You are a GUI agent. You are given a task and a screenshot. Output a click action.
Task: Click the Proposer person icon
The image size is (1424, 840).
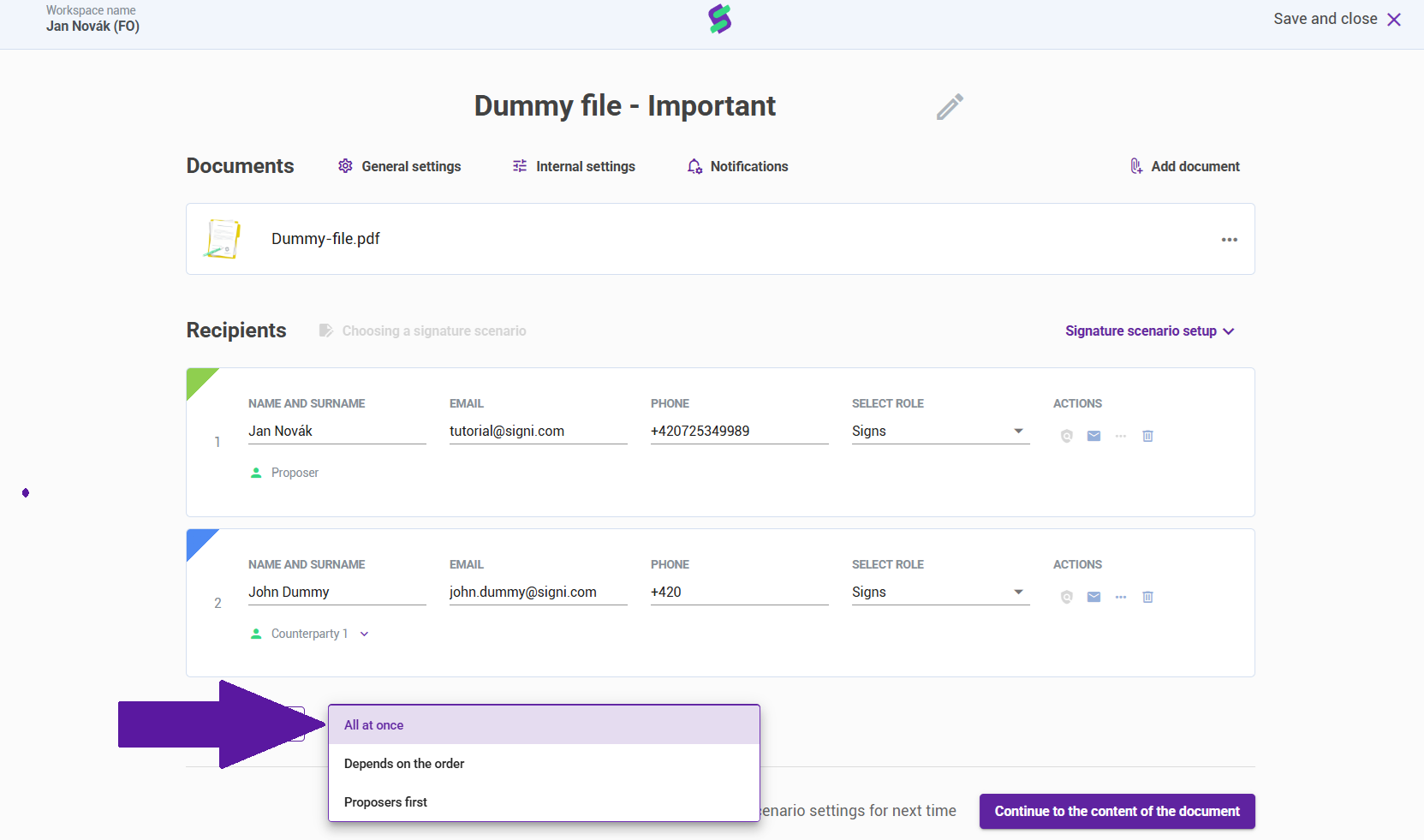point(256,473)
